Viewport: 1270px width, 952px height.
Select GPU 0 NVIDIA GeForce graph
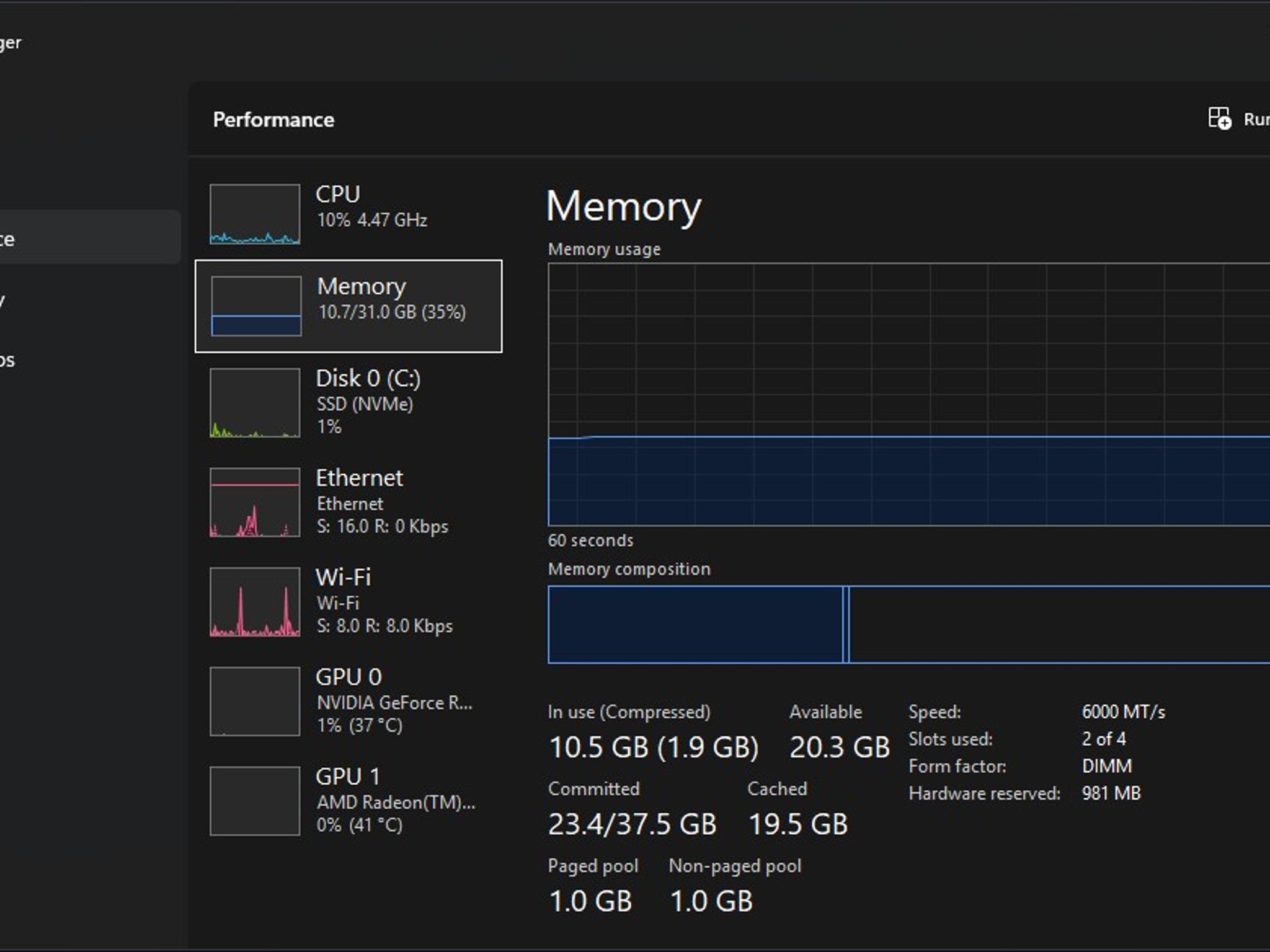pos(255,702)
